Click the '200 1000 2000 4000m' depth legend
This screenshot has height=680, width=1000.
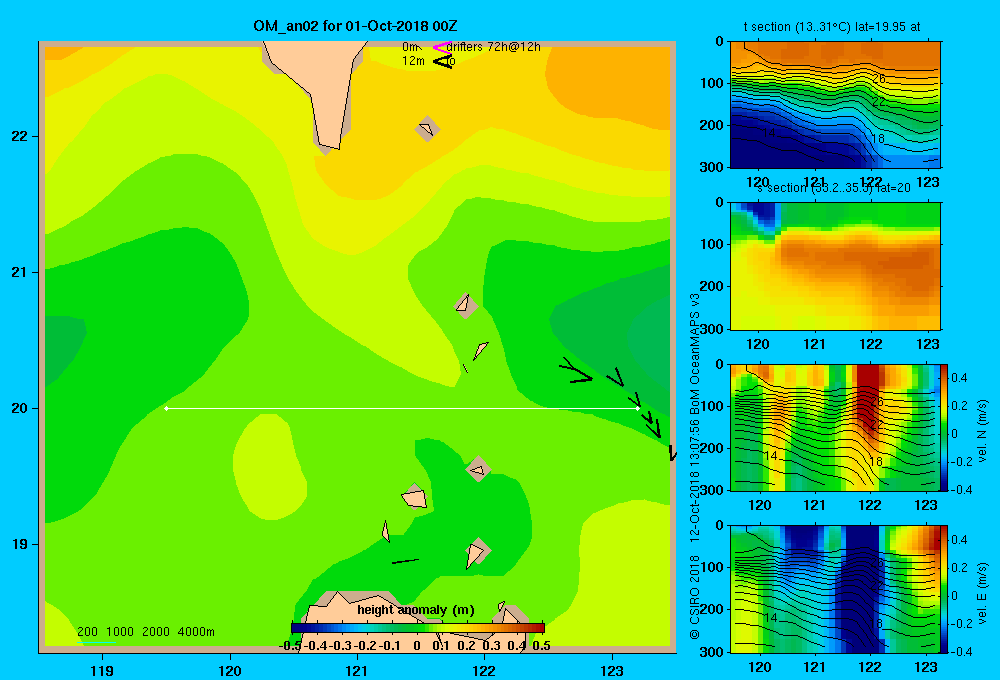145,632
